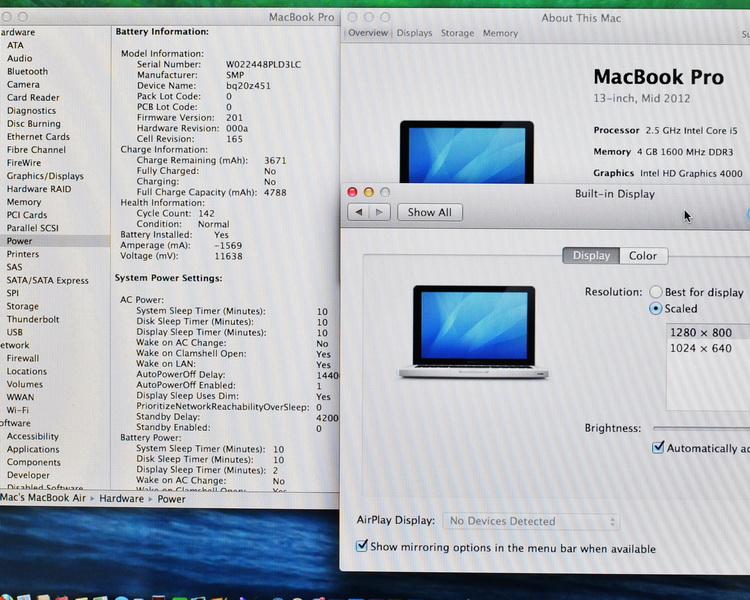750x600 pixels.
Task: Toggle Automatically adjust brightness checkbox
Action: click(x=658, y=448)
